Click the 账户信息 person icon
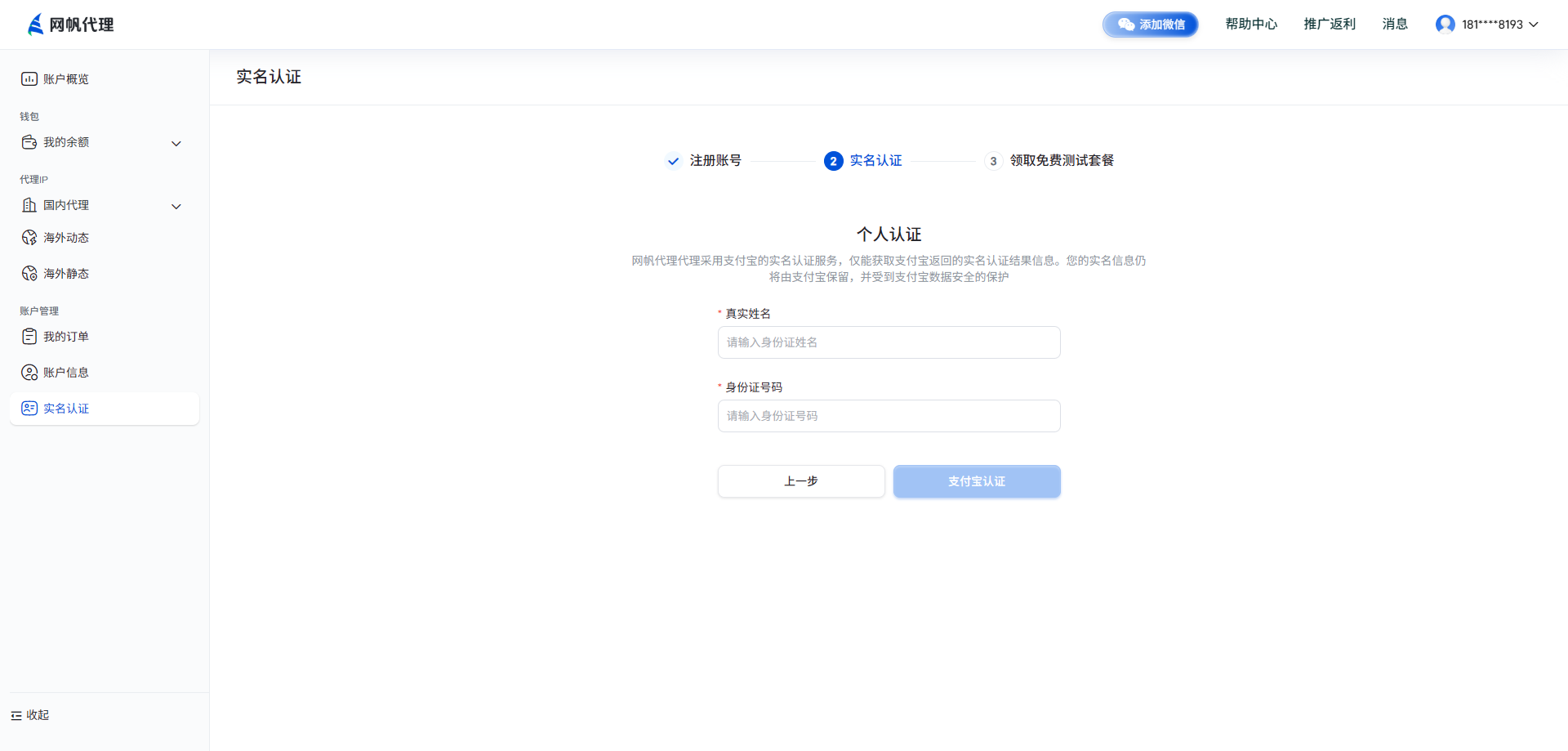 click(x=29, y=373)
